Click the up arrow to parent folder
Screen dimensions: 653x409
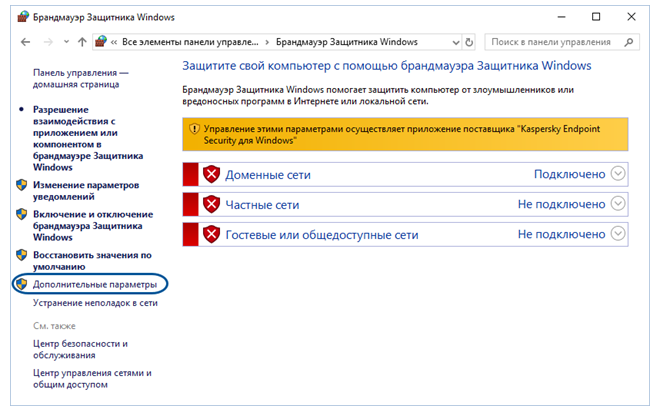click(x=81, y=42)
